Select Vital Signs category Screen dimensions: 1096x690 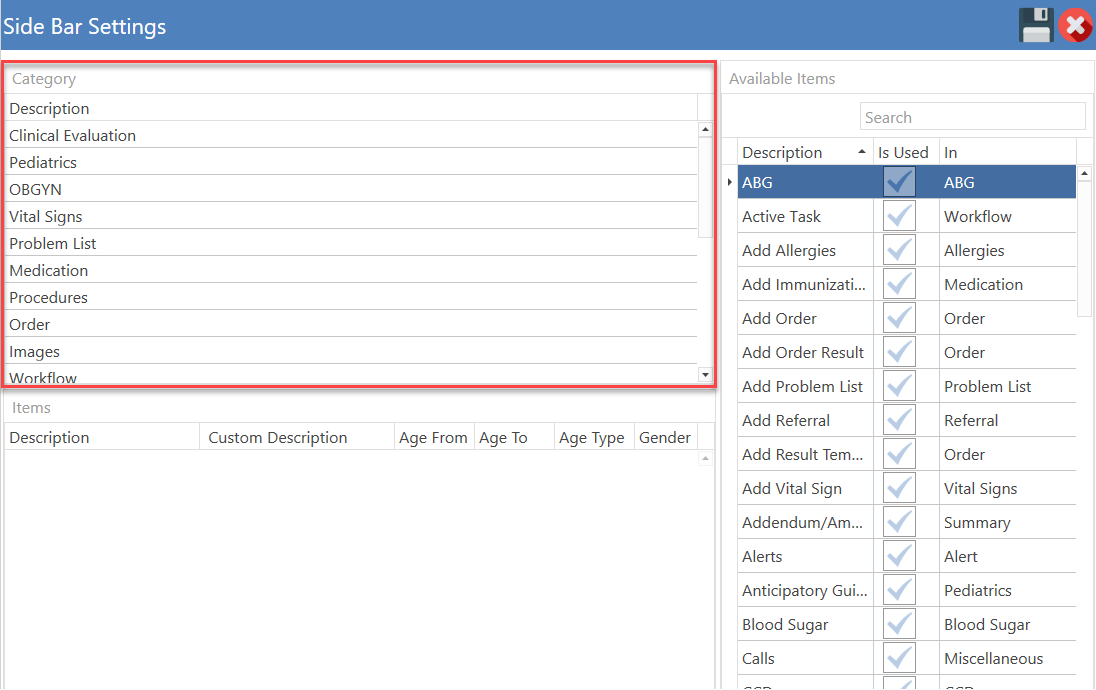tap(351, 216)
